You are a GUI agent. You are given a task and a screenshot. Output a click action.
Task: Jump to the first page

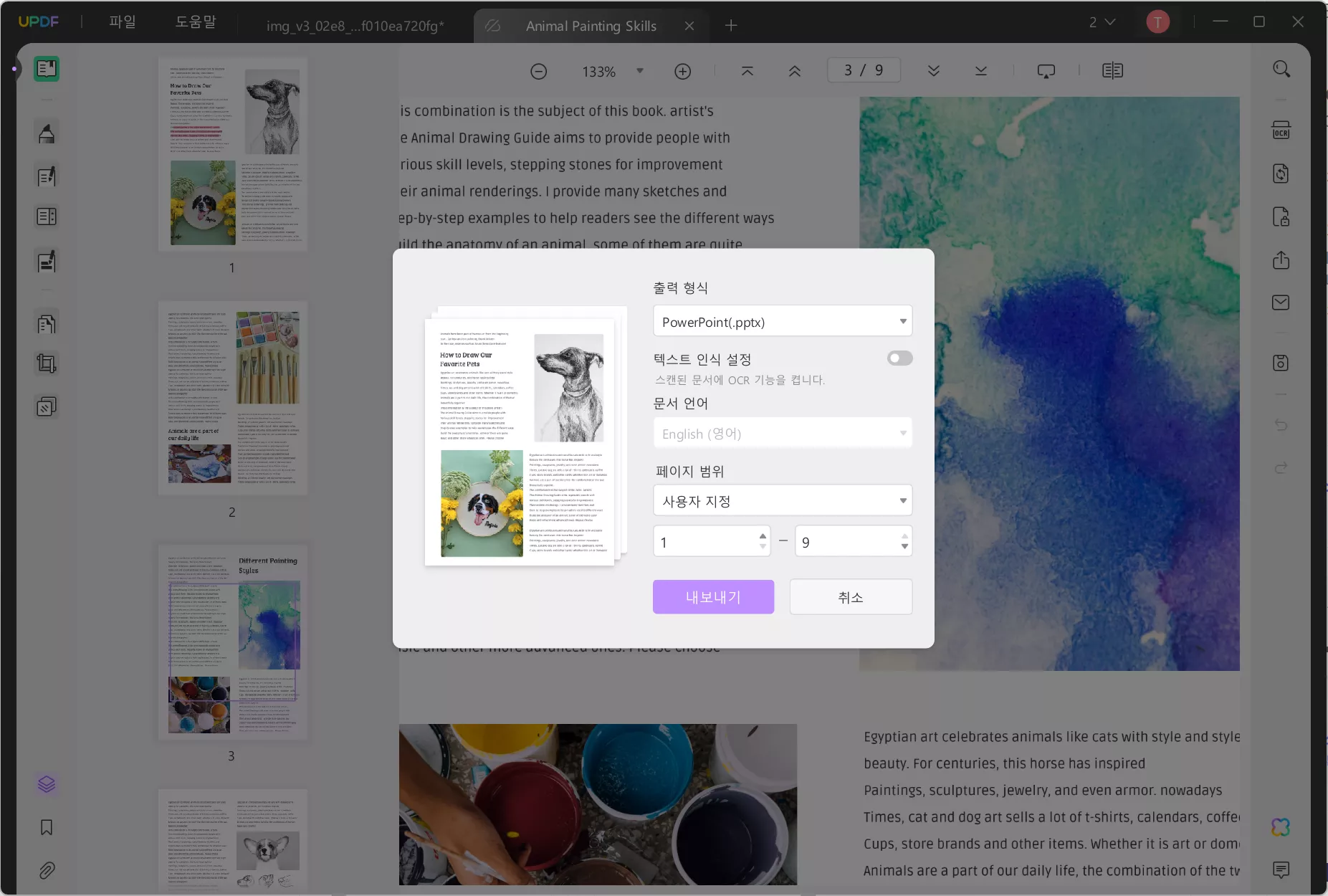tap(747, 71)
